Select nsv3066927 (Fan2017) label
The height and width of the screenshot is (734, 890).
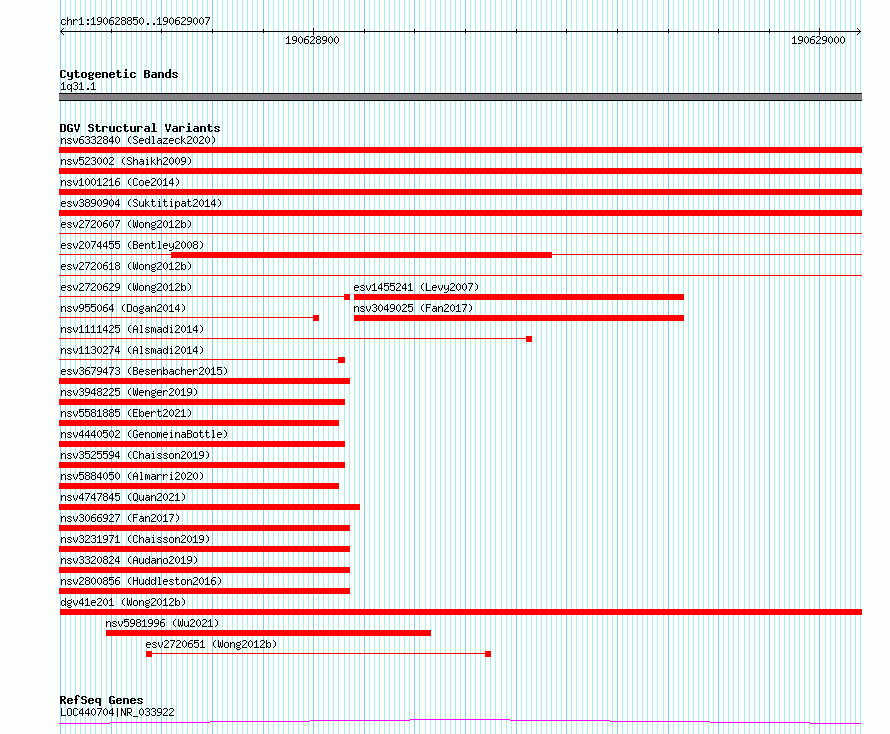[120, 518]
